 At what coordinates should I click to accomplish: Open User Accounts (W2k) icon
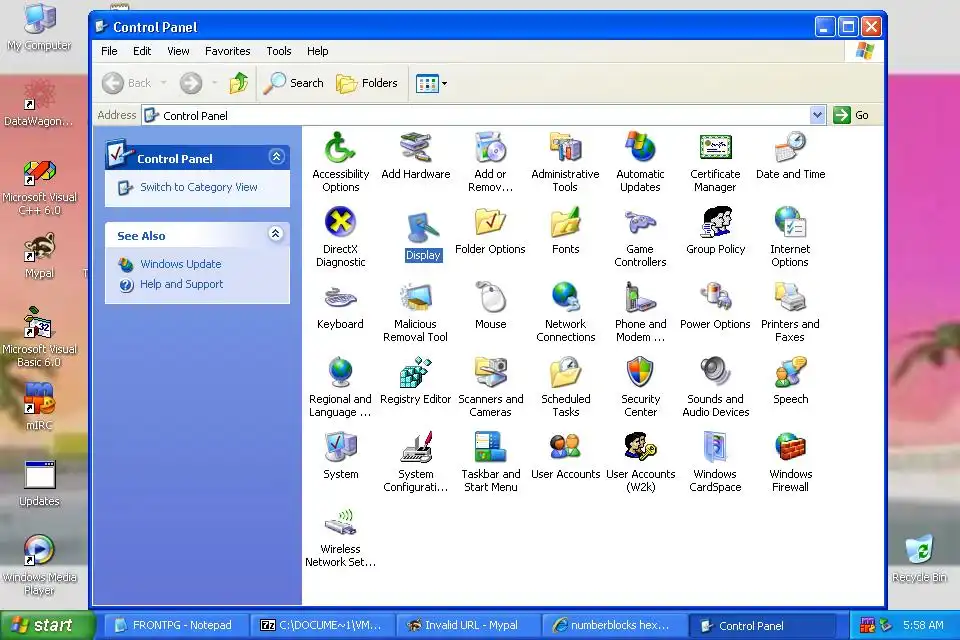[x=640, y=447]
